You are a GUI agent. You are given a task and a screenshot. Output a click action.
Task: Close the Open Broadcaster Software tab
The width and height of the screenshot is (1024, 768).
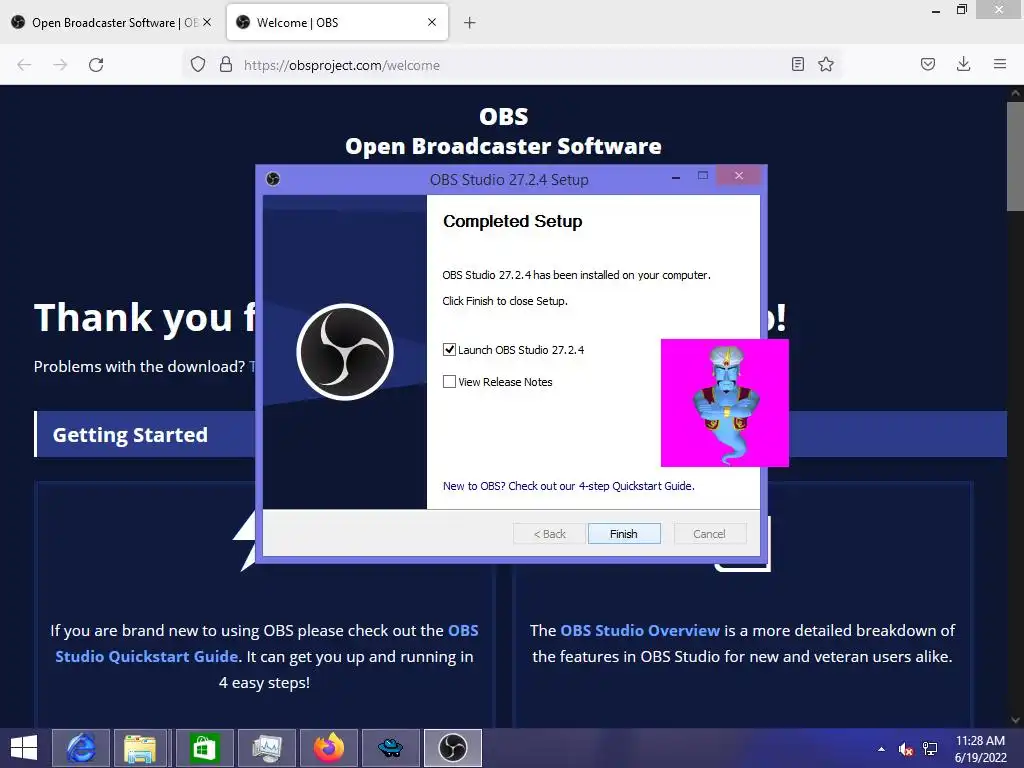(207, 22)
